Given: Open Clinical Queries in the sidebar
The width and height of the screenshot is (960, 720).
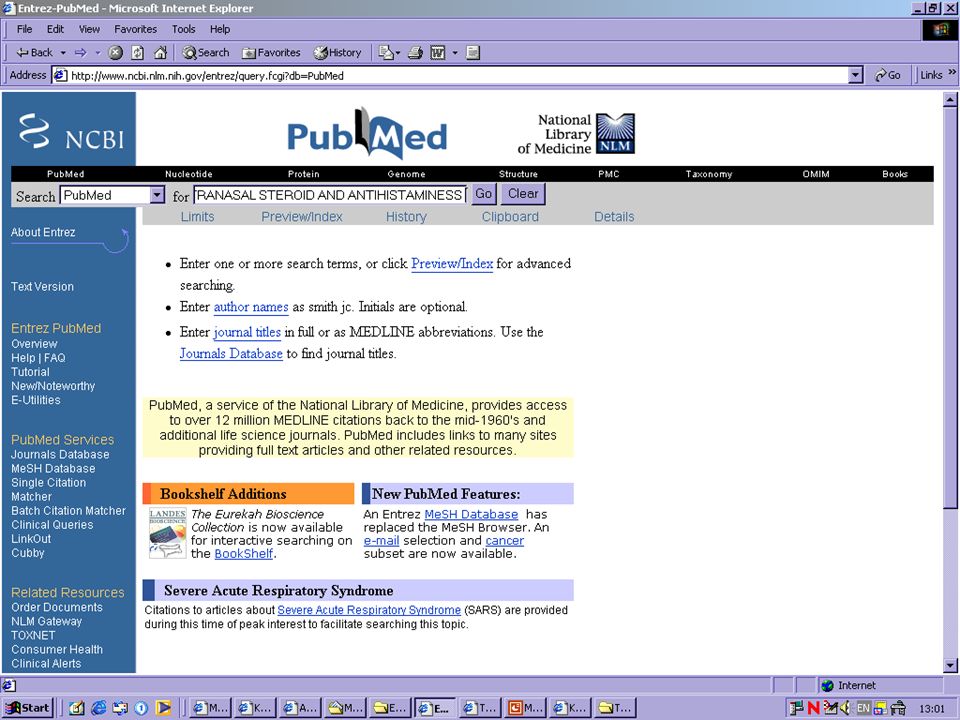Looking at the screenshot, I should (52, 525).
